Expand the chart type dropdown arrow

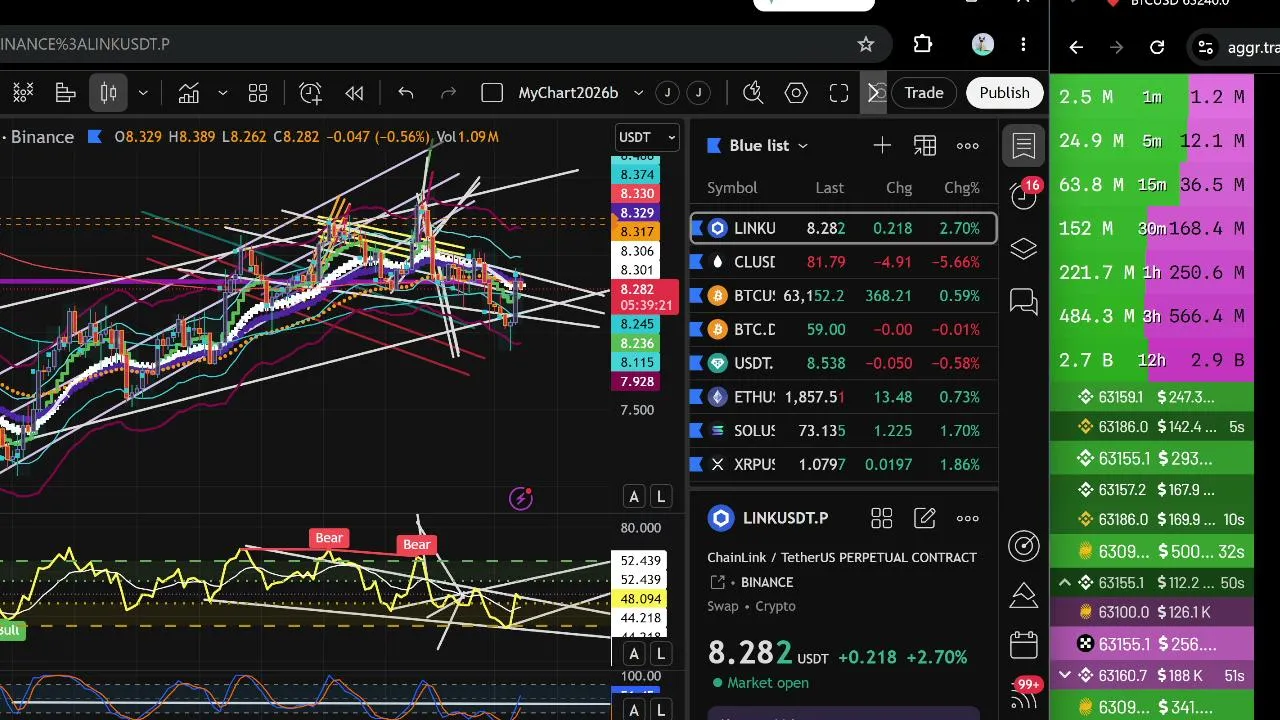[143, 93]
